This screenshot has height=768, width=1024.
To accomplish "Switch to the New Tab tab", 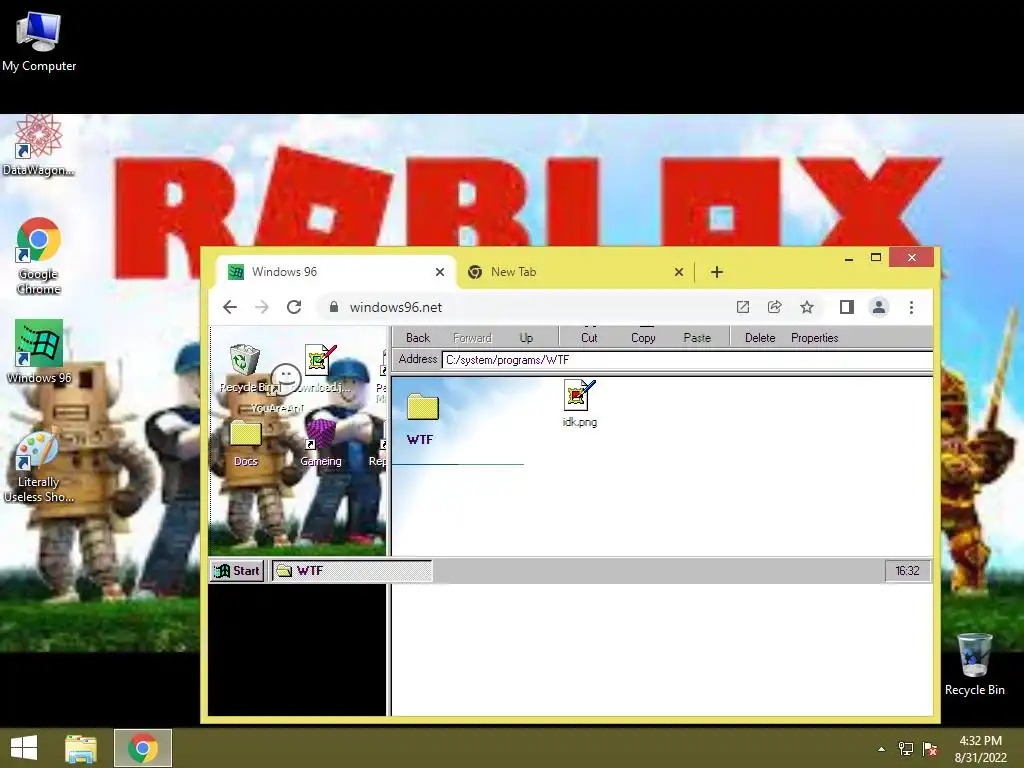I will tap(576, 272).
